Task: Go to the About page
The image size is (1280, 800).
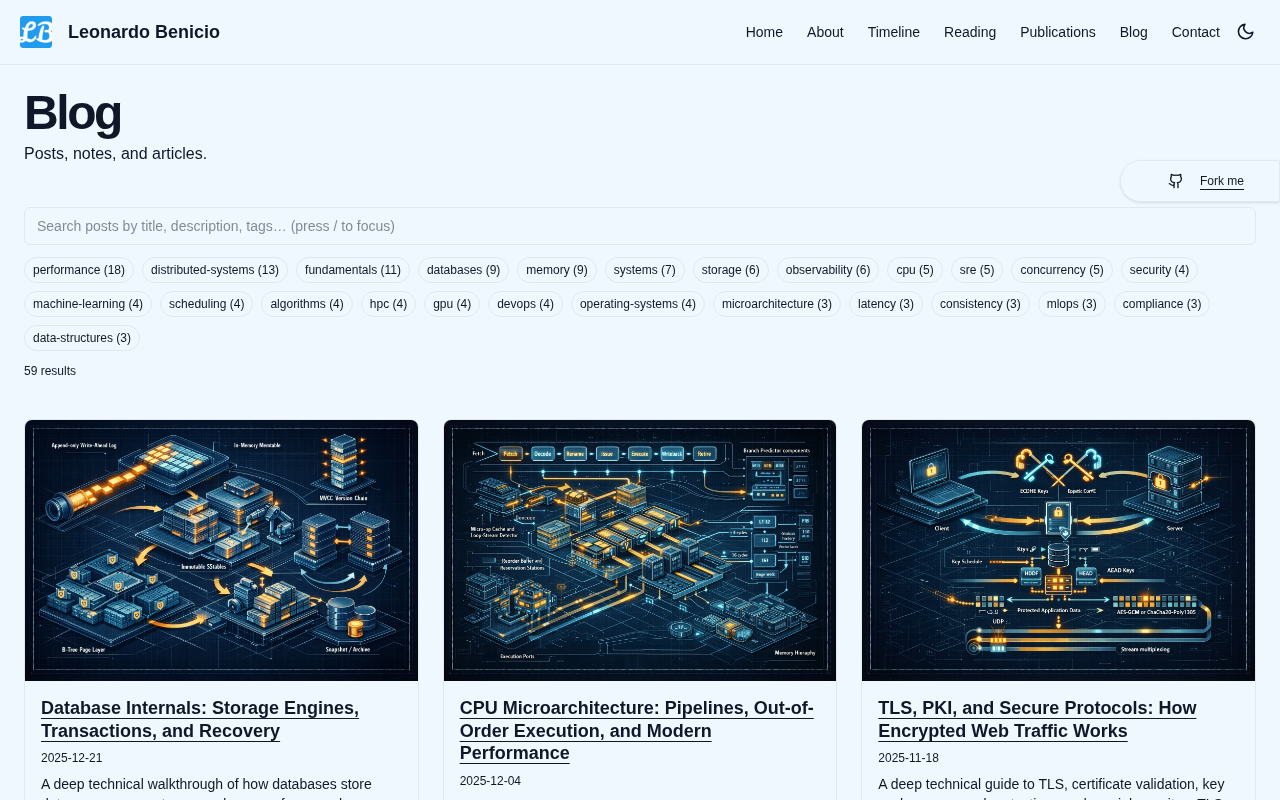Action: coord(825,32)
